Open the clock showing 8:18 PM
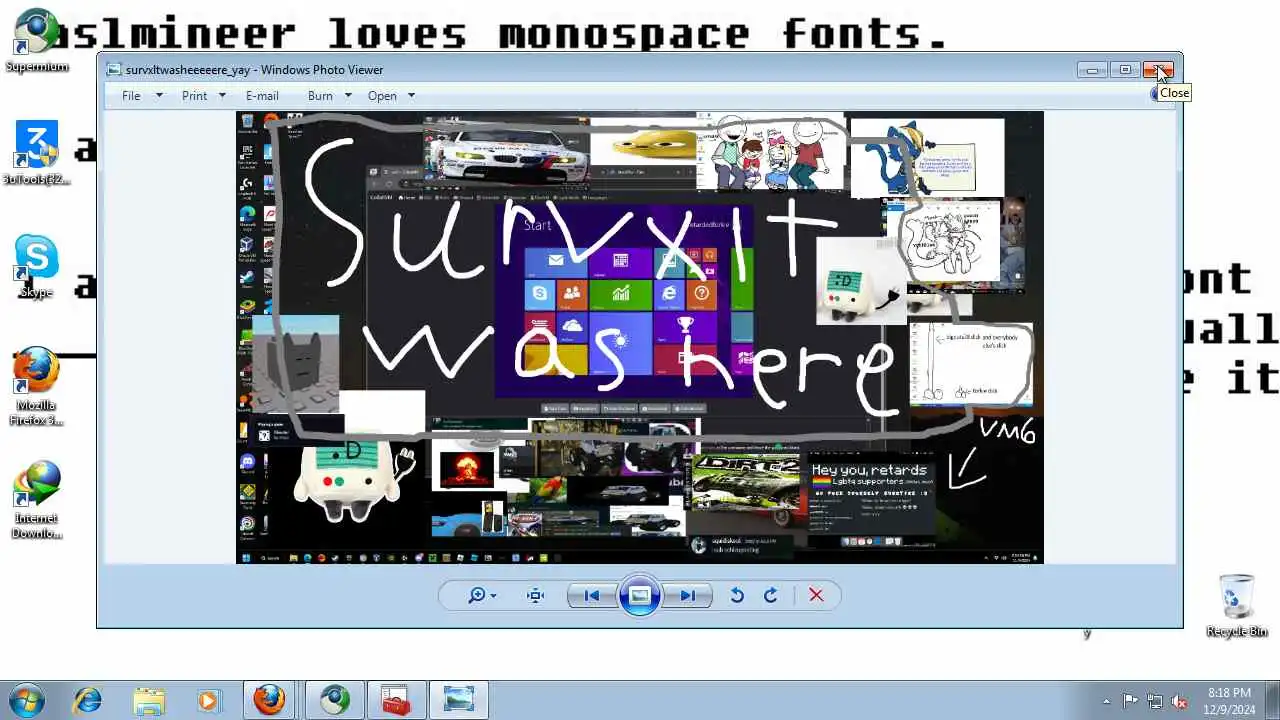Screen dimensions: 1280x720 [1229, 701]
